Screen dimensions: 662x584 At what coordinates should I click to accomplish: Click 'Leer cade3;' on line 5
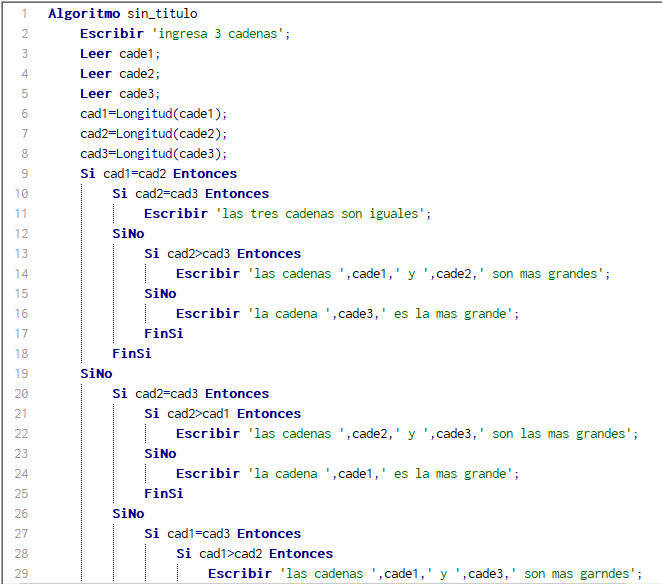tap(120, 94)
